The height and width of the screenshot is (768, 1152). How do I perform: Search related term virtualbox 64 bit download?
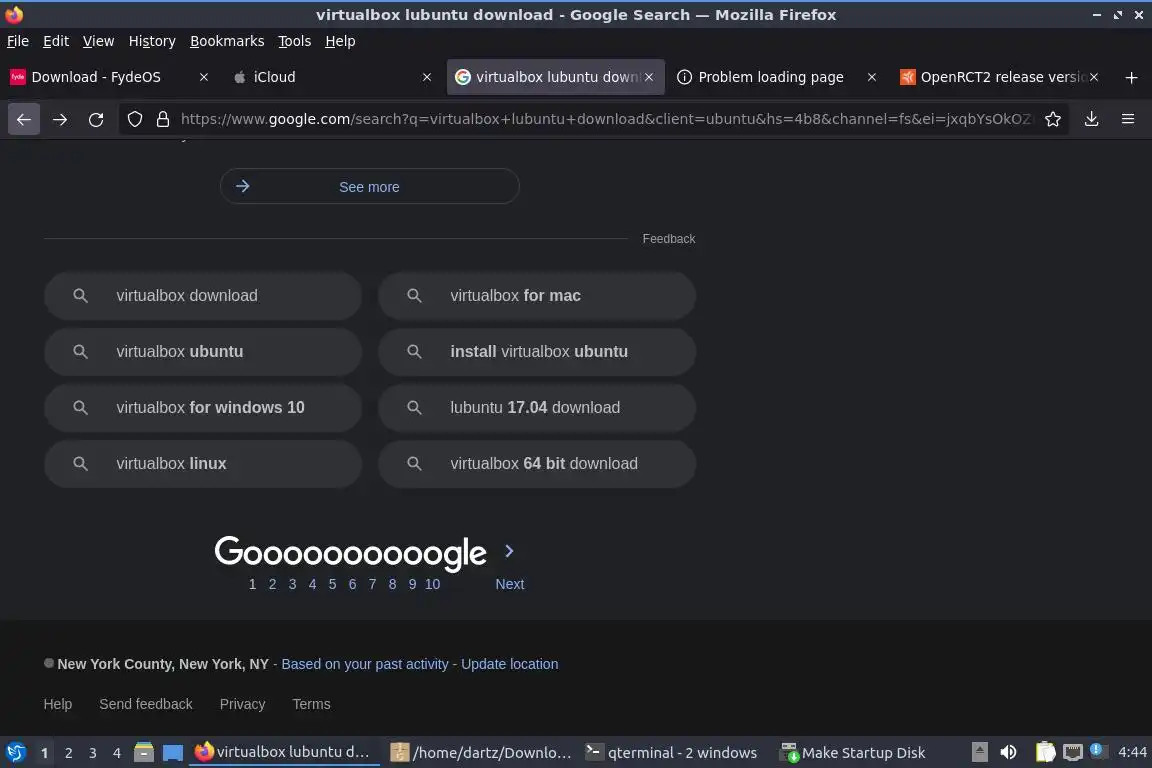coord(537,464)
